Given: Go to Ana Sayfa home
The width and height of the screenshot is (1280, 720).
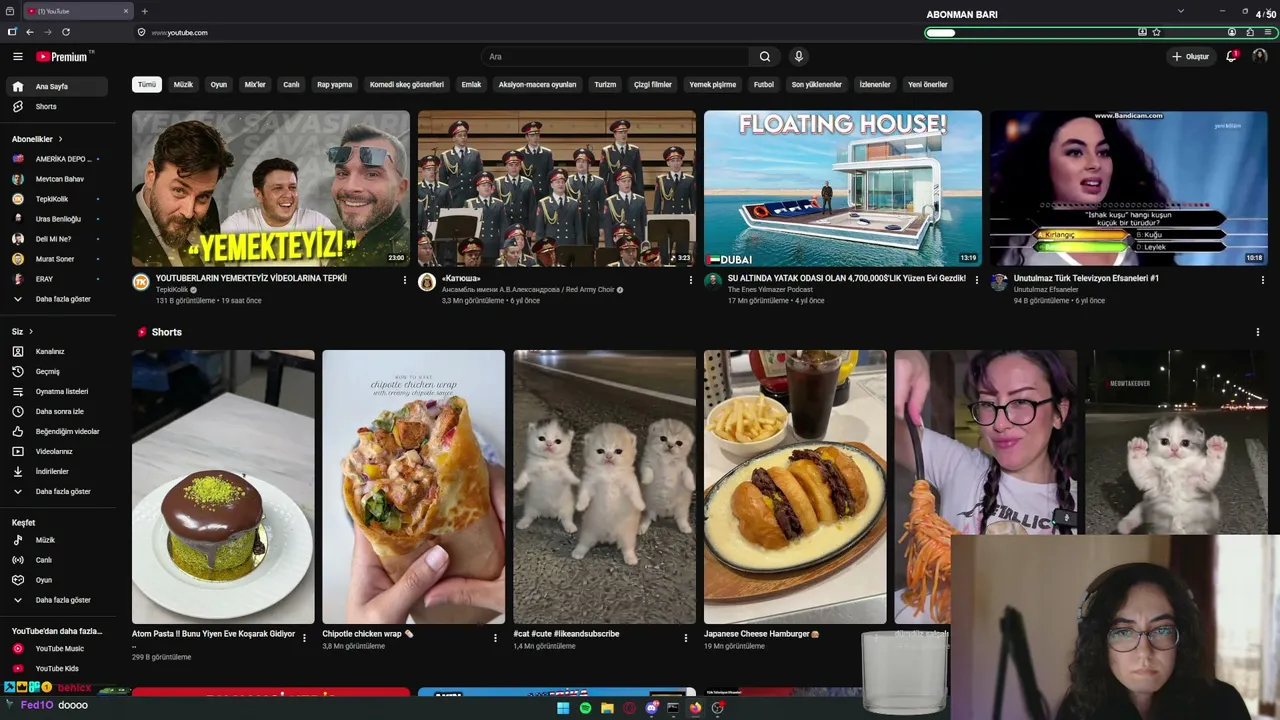Looking at the screenshot, I should 56,87.
